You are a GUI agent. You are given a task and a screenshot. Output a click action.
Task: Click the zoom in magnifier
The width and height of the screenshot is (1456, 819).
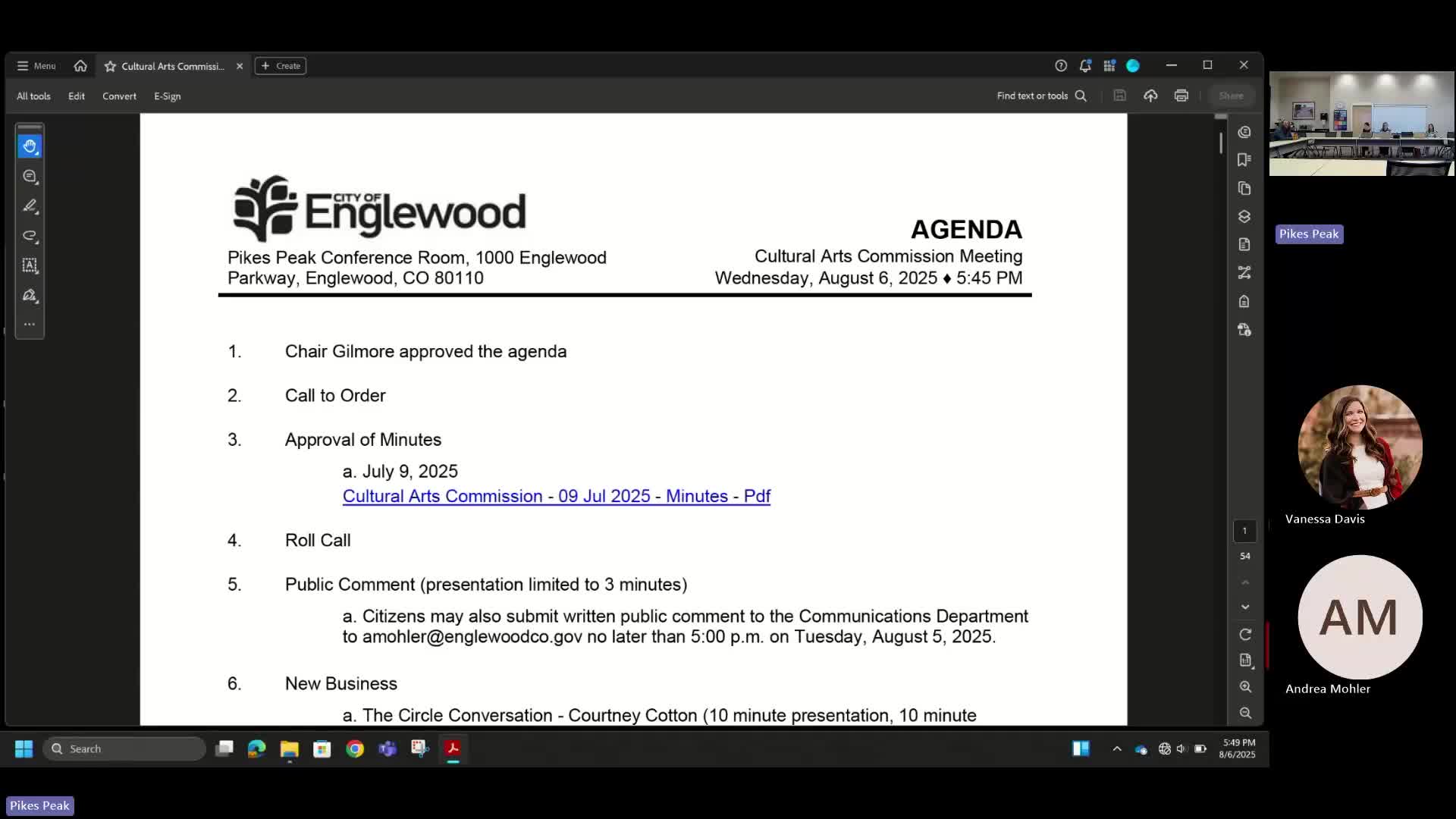pos(1244,686)
